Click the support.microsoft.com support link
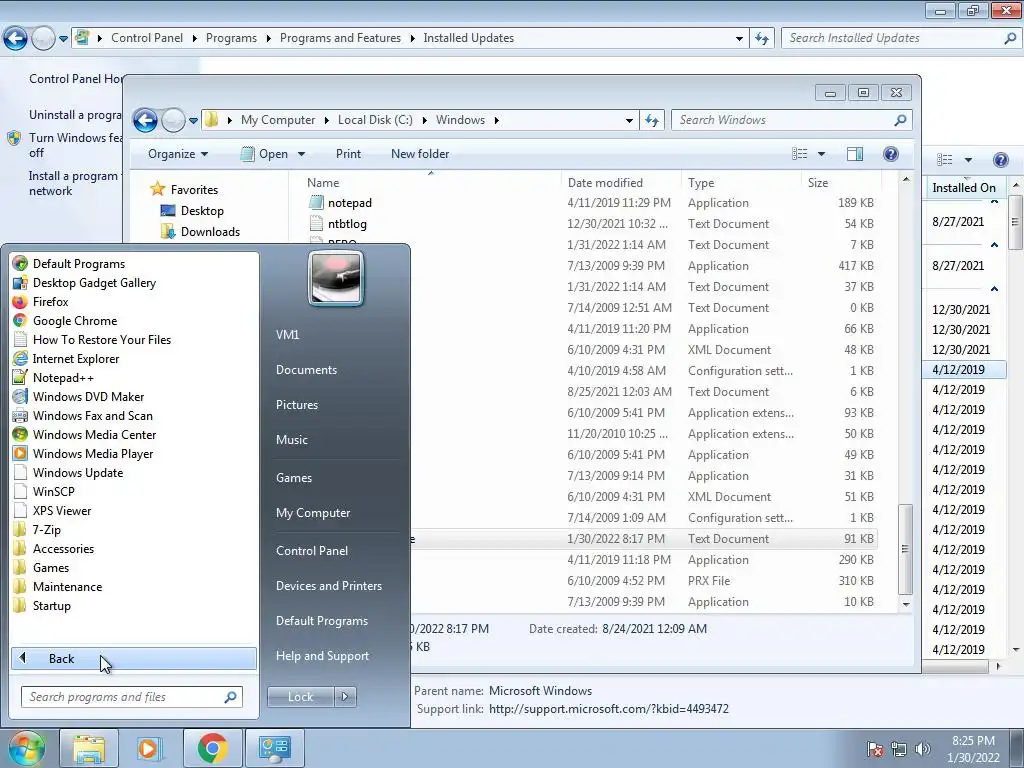 [608, 709]
